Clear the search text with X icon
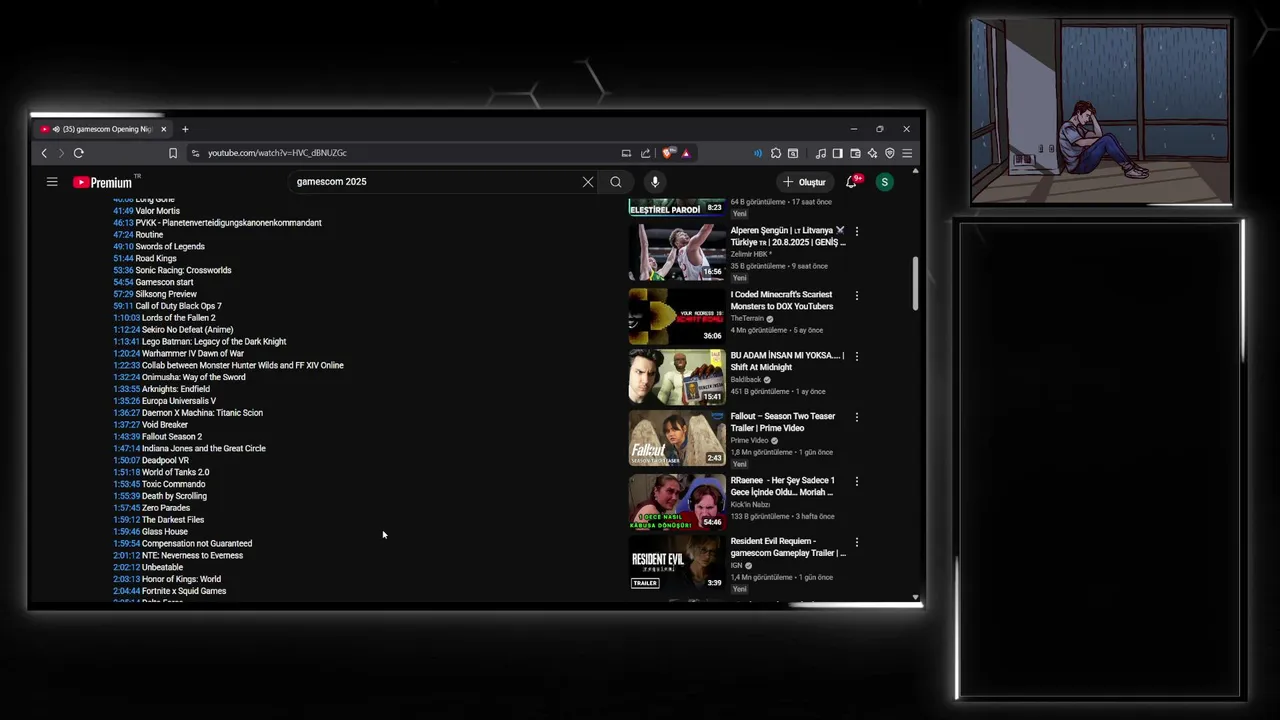Image resolution: width=1280 pixels, height=720 pixels. coord(588,182)
